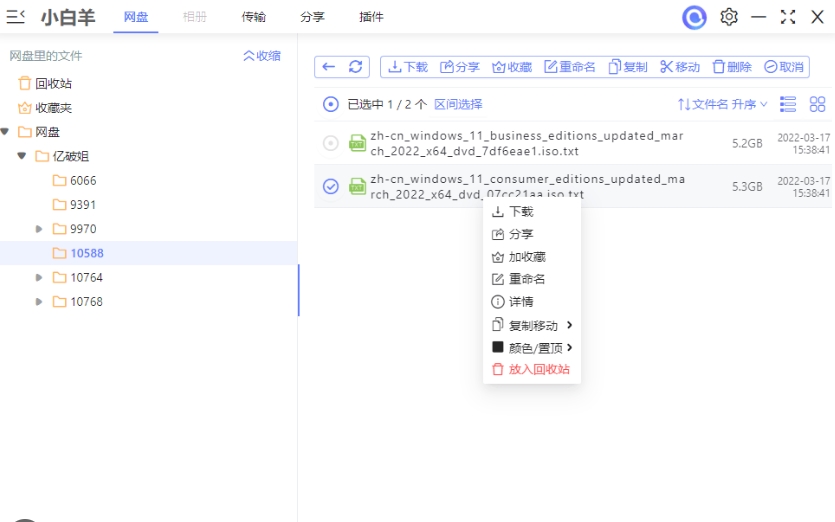Expand the 9970 folder
This screenshot has width=835, height=522.
pos(39,229)
